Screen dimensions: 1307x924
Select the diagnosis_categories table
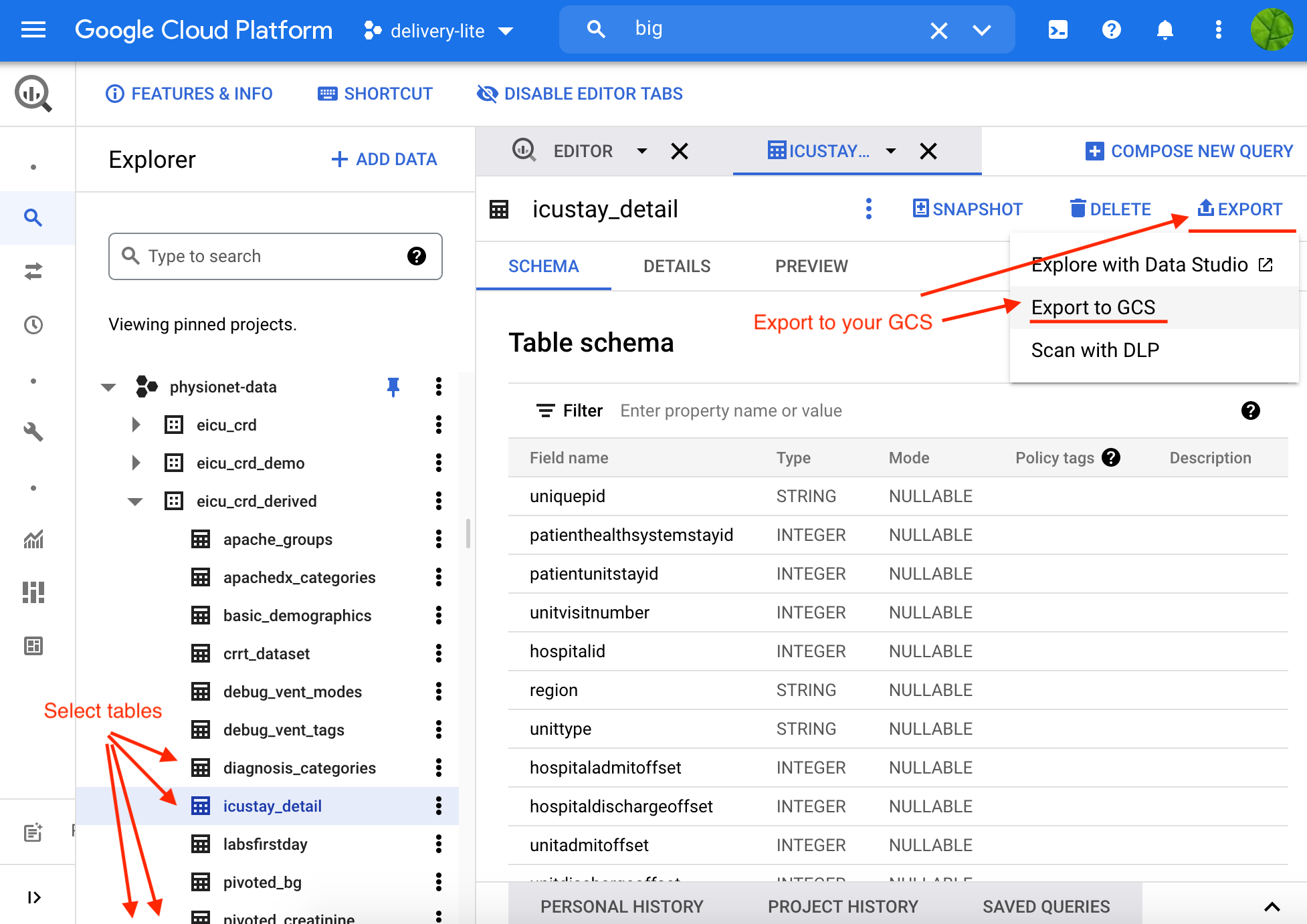click(x=300, y=768)
